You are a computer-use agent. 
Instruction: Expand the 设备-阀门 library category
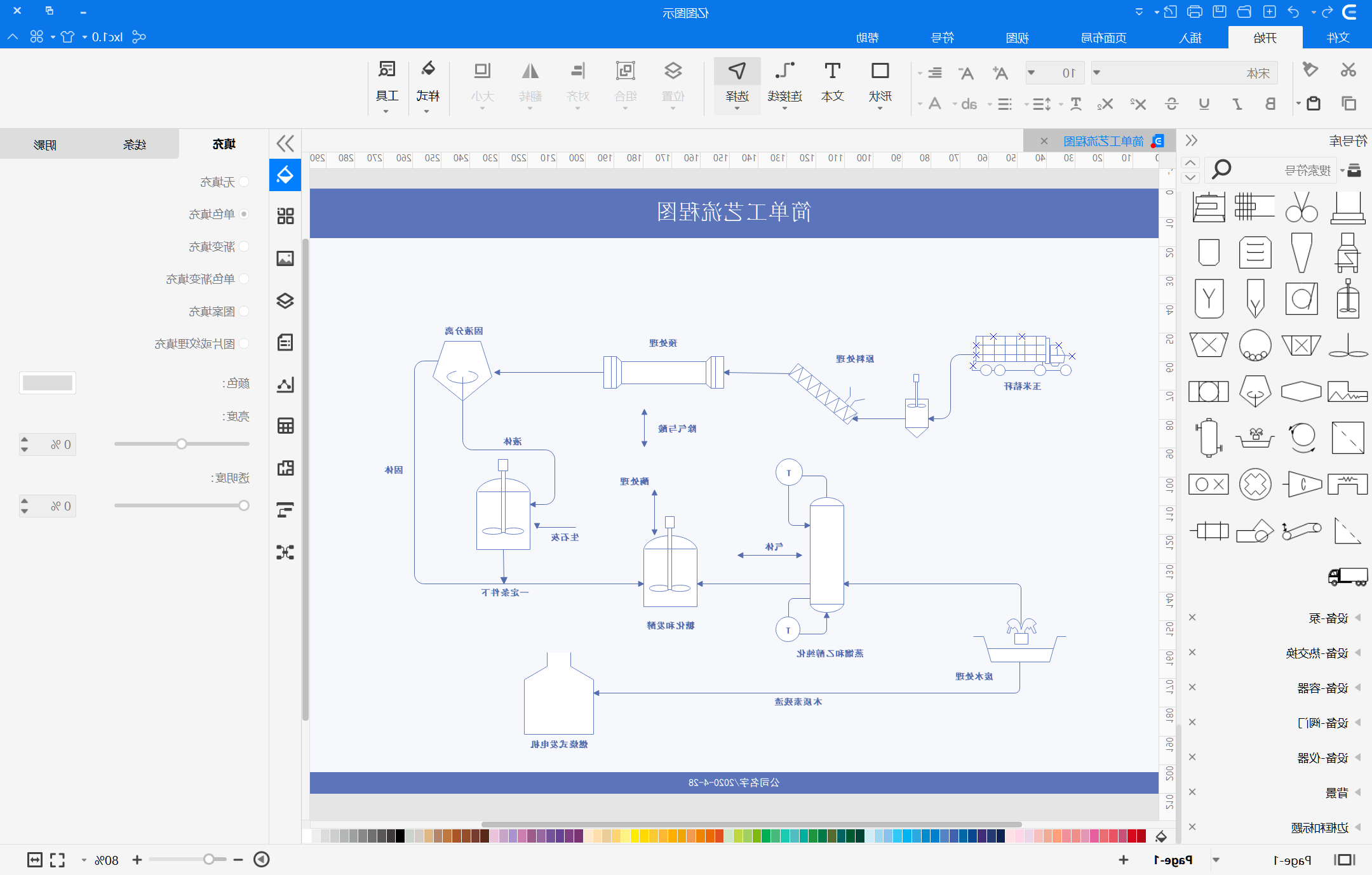[x=1358, y=723]
